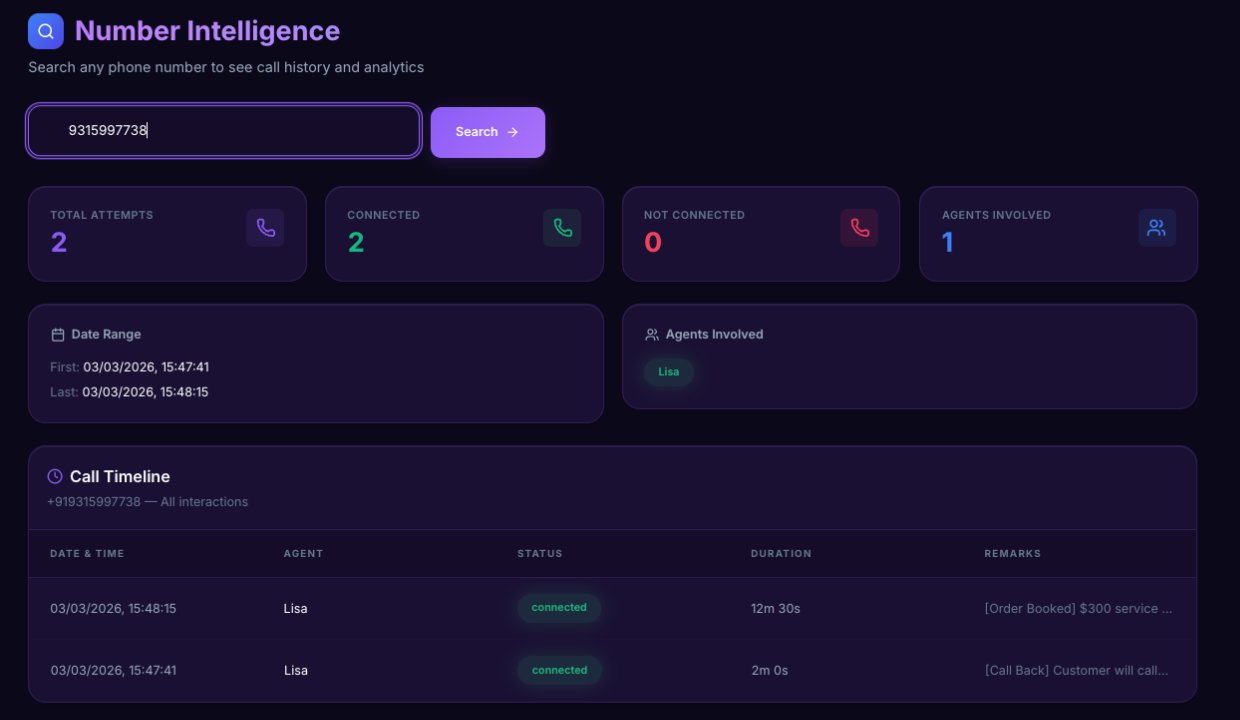
Task: Open the first connected status badge
Action: tap(558, 607)
